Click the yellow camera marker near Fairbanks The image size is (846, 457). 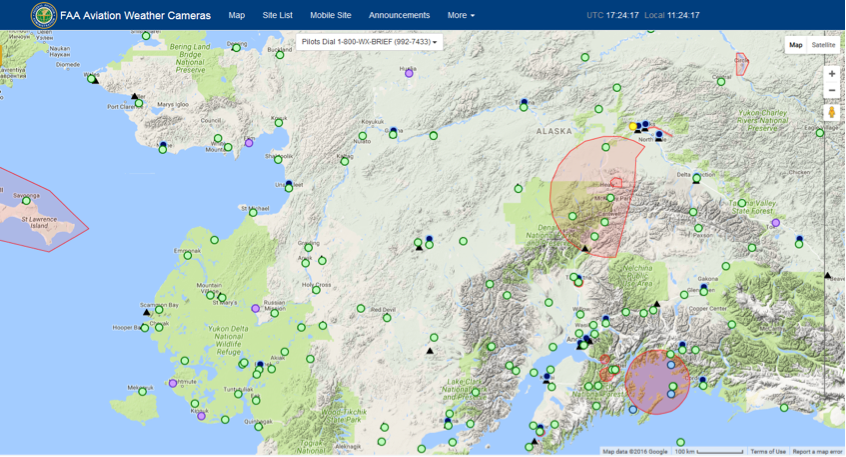(634, 126)
